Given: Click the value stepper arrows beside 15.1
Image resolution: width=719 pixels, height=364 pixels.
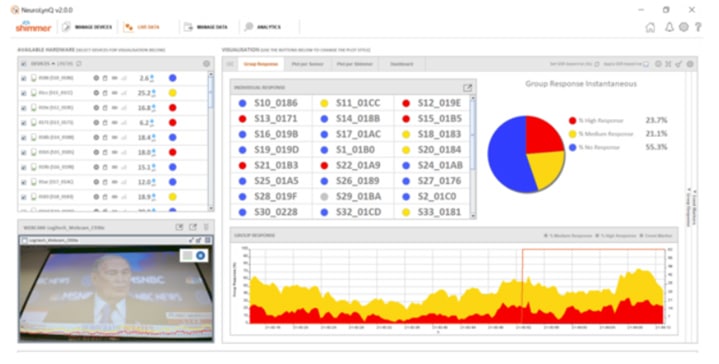Looking at the screenshot, I should [153, 167].
